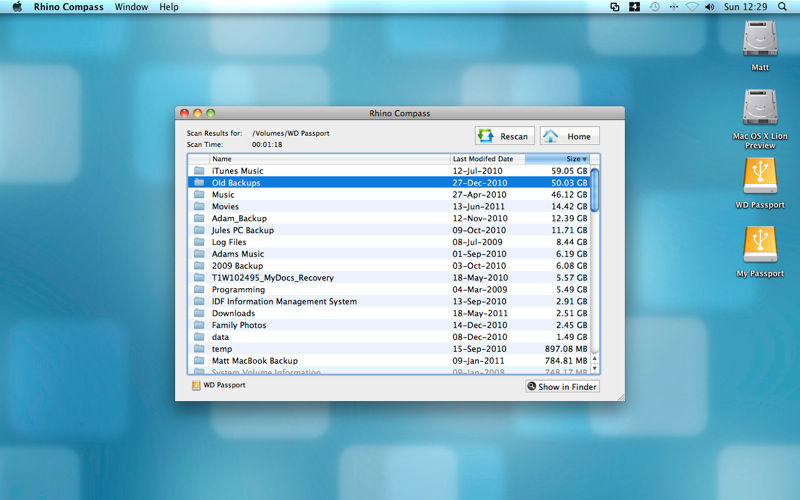Click the 5.57 GB size value
This screenshot has height=500, width=800.
click(571, 277)
